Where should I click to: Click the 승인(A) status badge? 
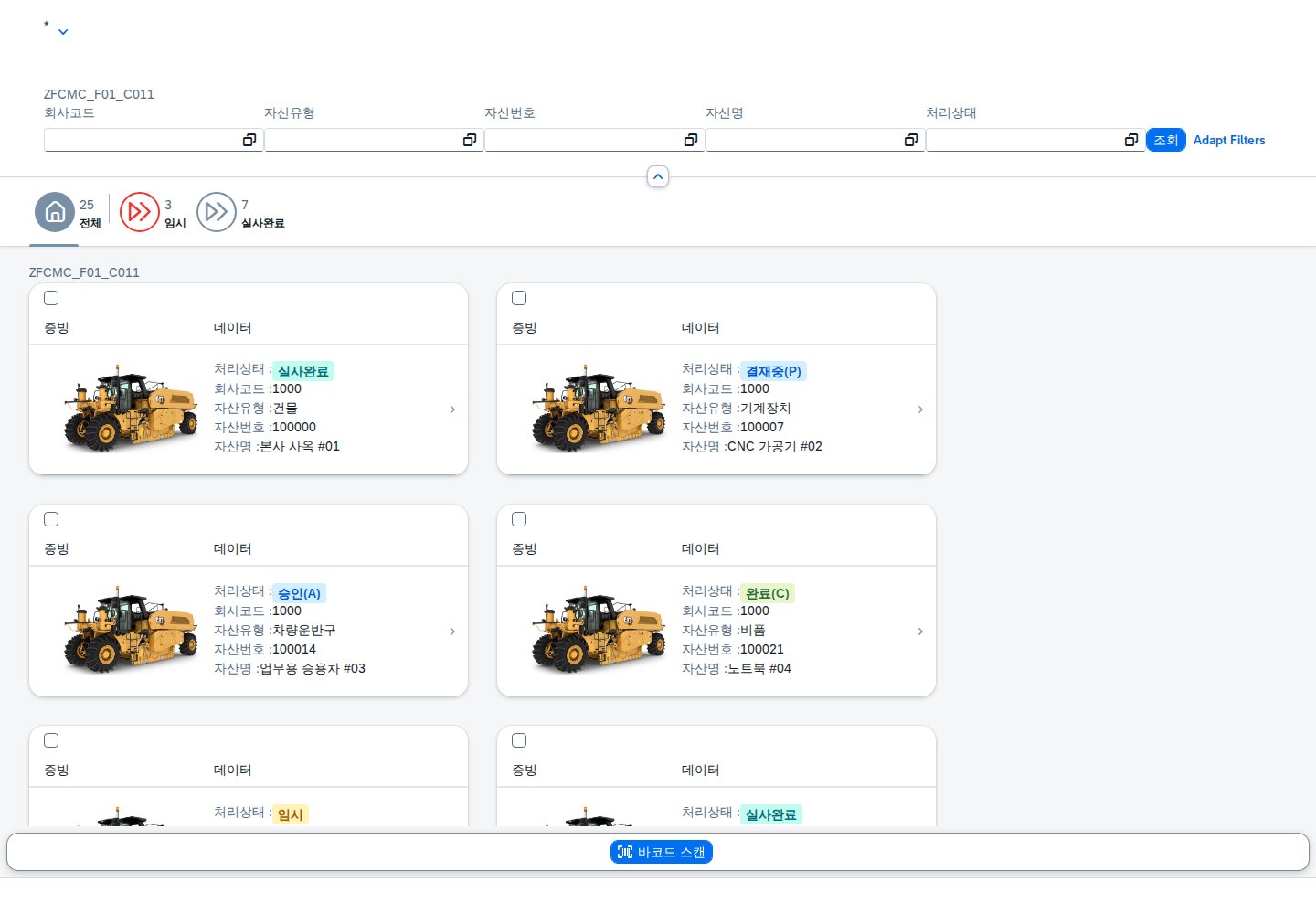[x=299, y=593]
